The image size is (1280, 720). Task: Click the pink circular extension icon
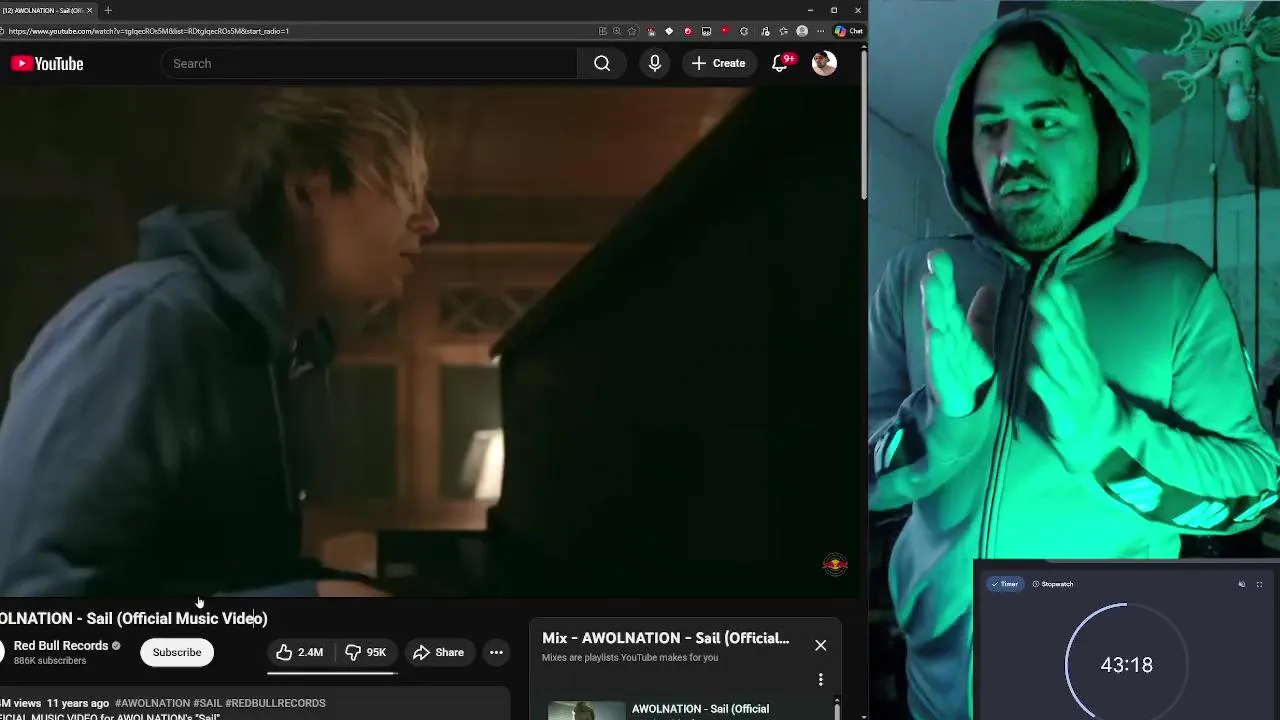[x=688, y=31]
